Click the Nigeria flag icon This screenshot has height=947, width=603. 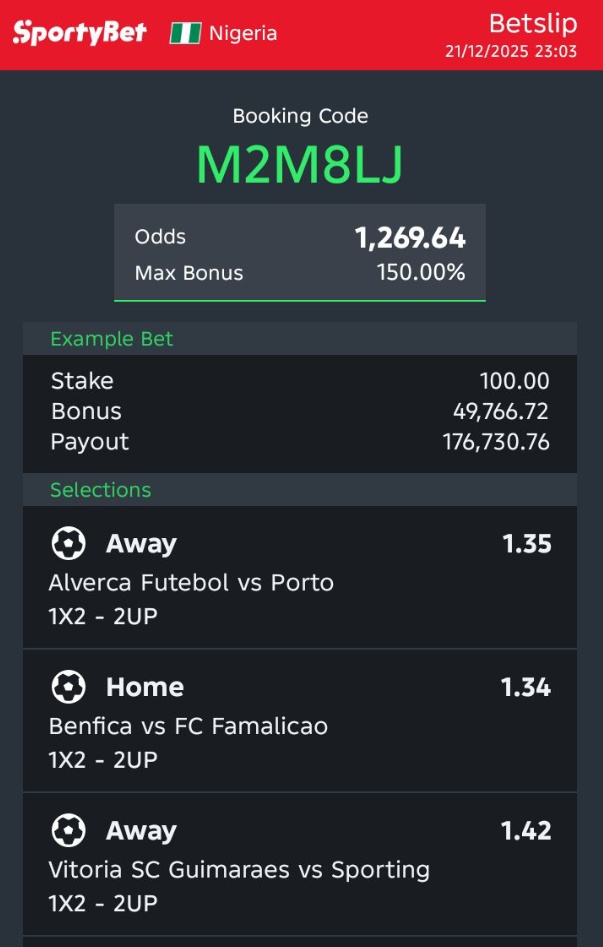pyautogui.click(x=185, y=33)
